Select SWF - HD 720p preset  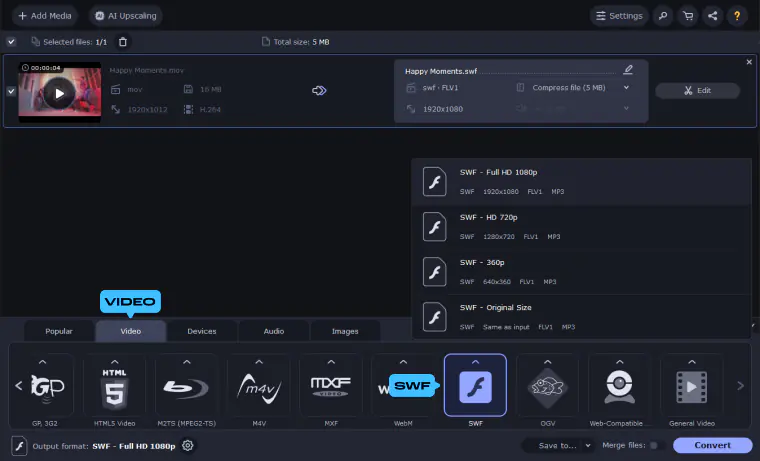[581, 226]
